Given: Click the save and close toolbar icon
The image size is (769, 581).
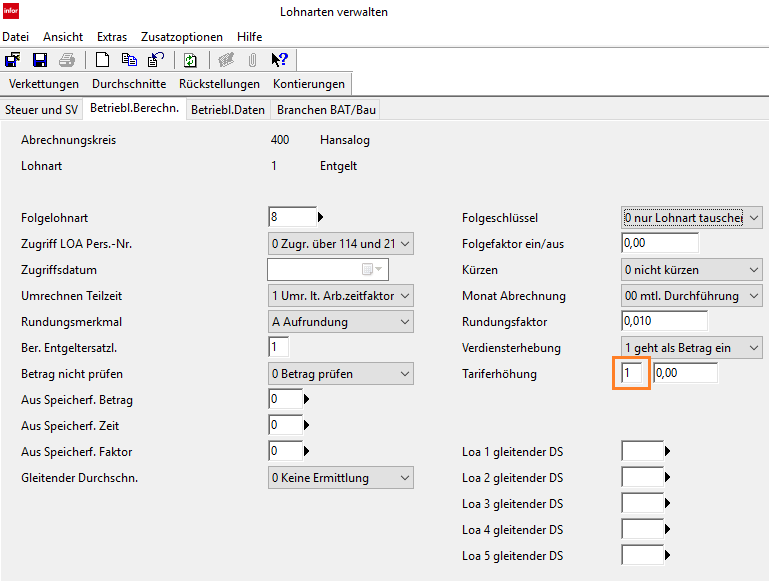Looking at the screenshot, I should 12,60.
